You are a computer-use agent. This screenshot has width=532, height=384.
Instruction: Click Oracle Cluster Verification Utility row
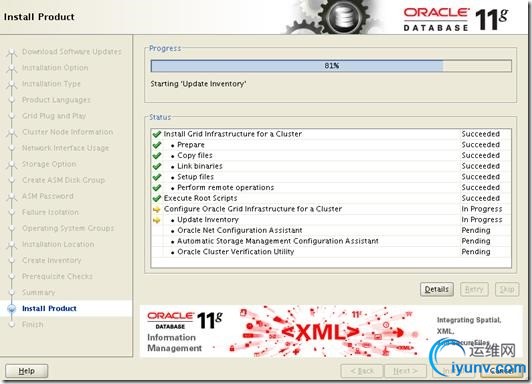pyautogui.click(x=331, y=252)
